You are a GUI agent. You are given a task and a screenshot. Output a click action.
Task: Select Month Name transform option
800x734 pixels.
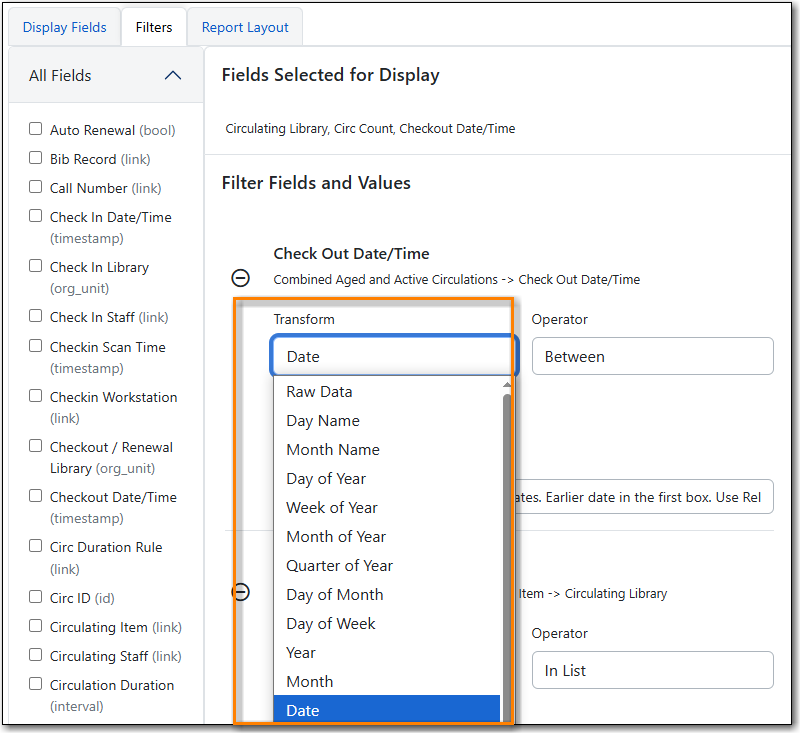[x=333, y=450]
